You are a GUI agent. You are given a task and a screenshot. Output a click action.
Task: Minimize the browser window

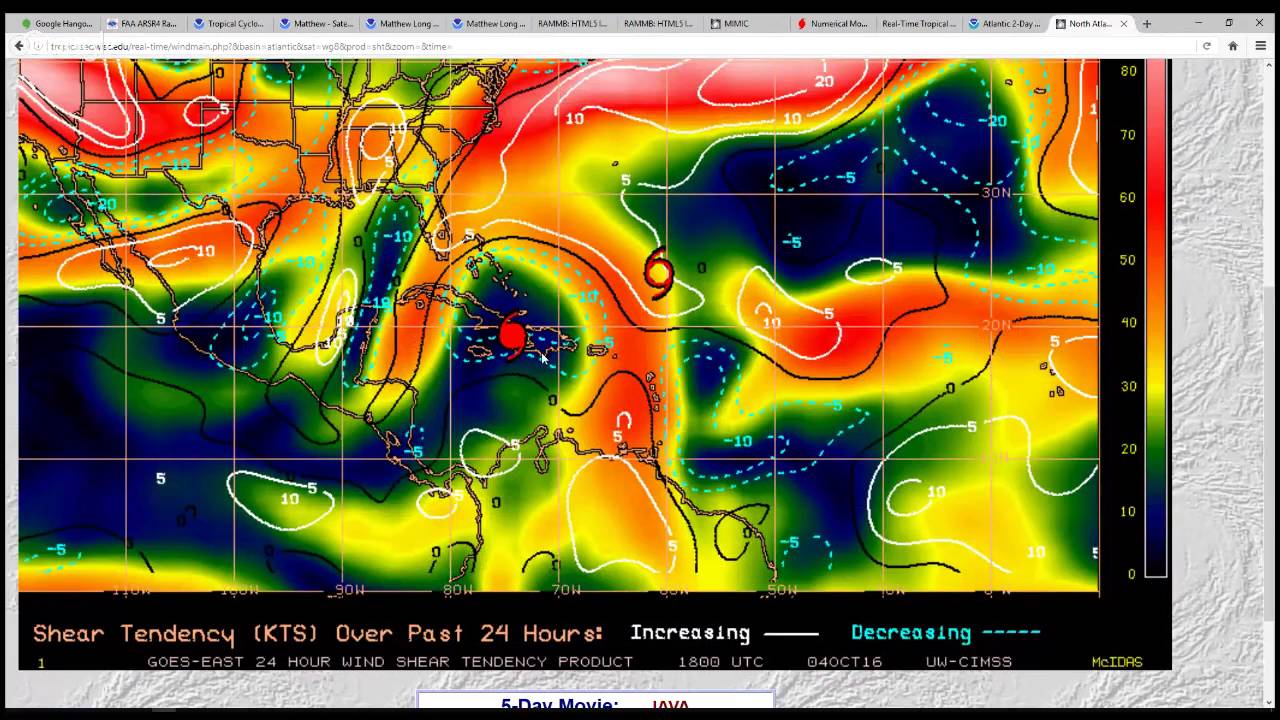pos(1199,22)
